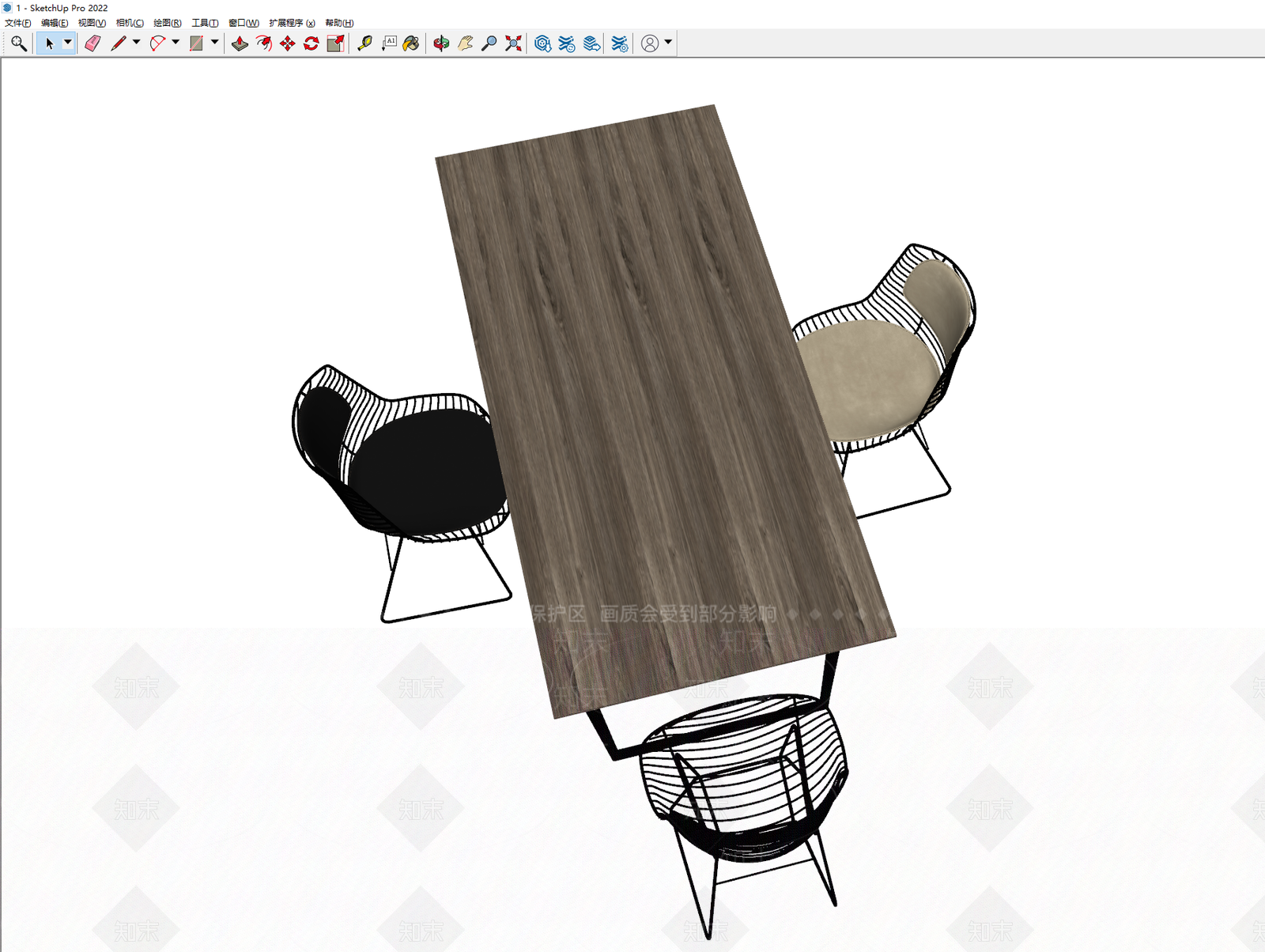Open the 视图(V) menu
Screen dimensions: 1265x952
coord(92,23)
